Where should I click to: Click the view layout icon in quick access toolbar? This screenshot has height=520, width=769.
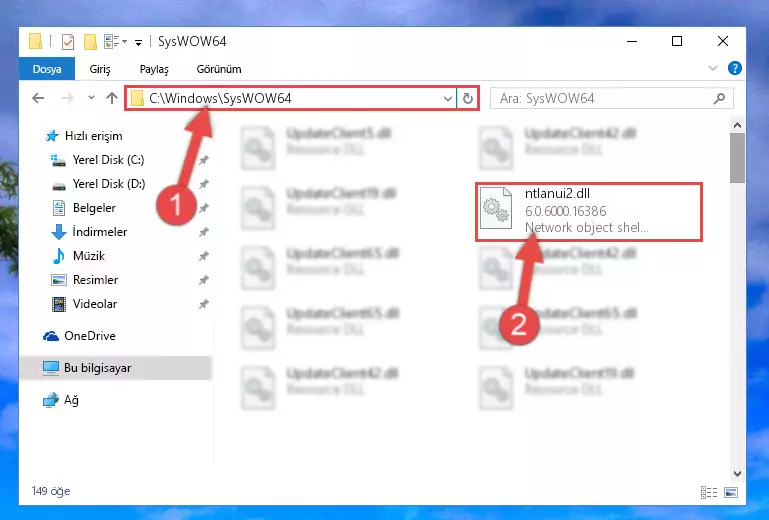[112, 42]
